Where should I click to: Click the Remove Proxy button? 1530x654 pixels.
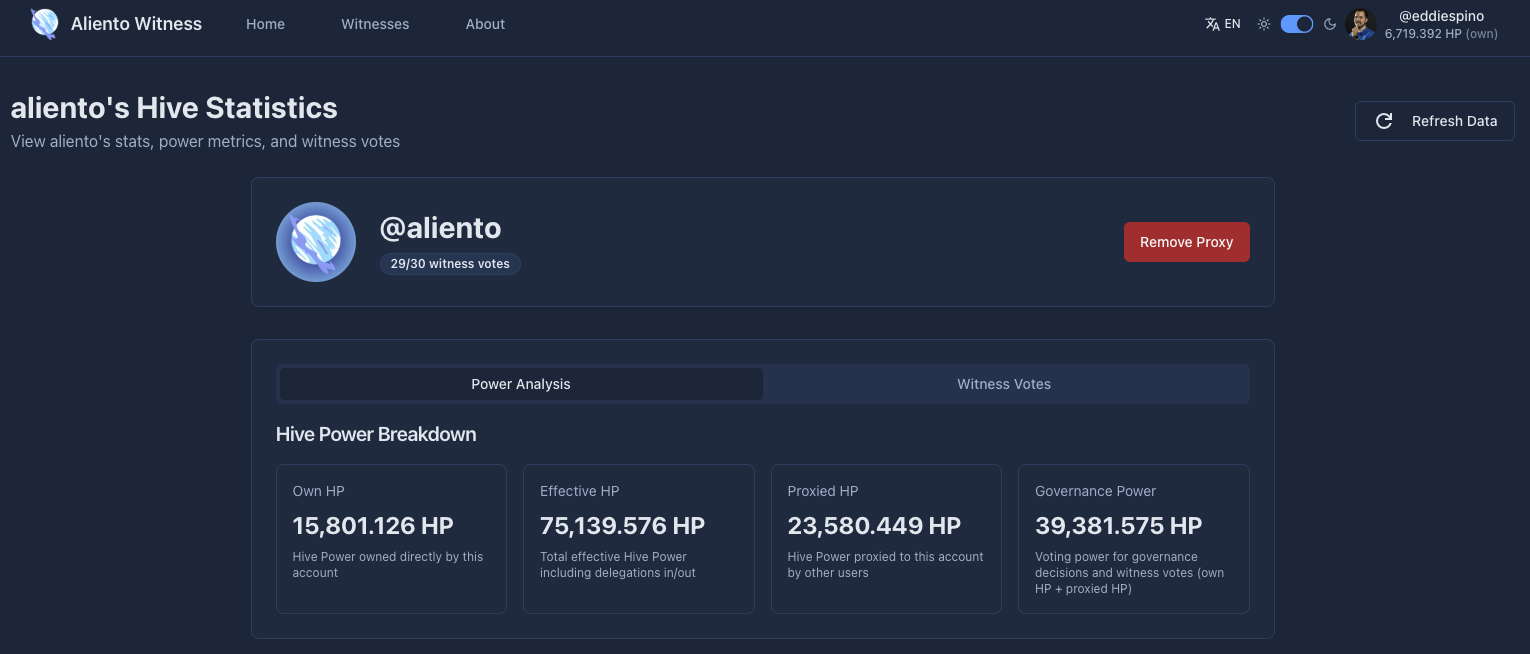coord(1187,242)
